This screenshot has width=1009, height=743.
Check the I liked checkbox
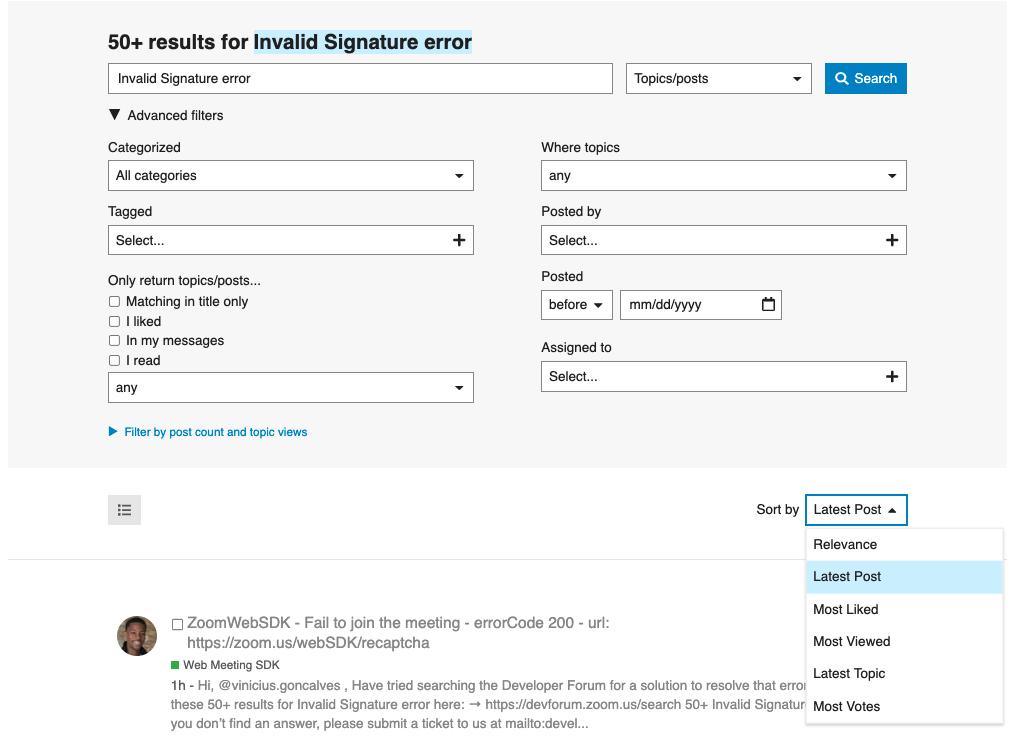point(114,322)
